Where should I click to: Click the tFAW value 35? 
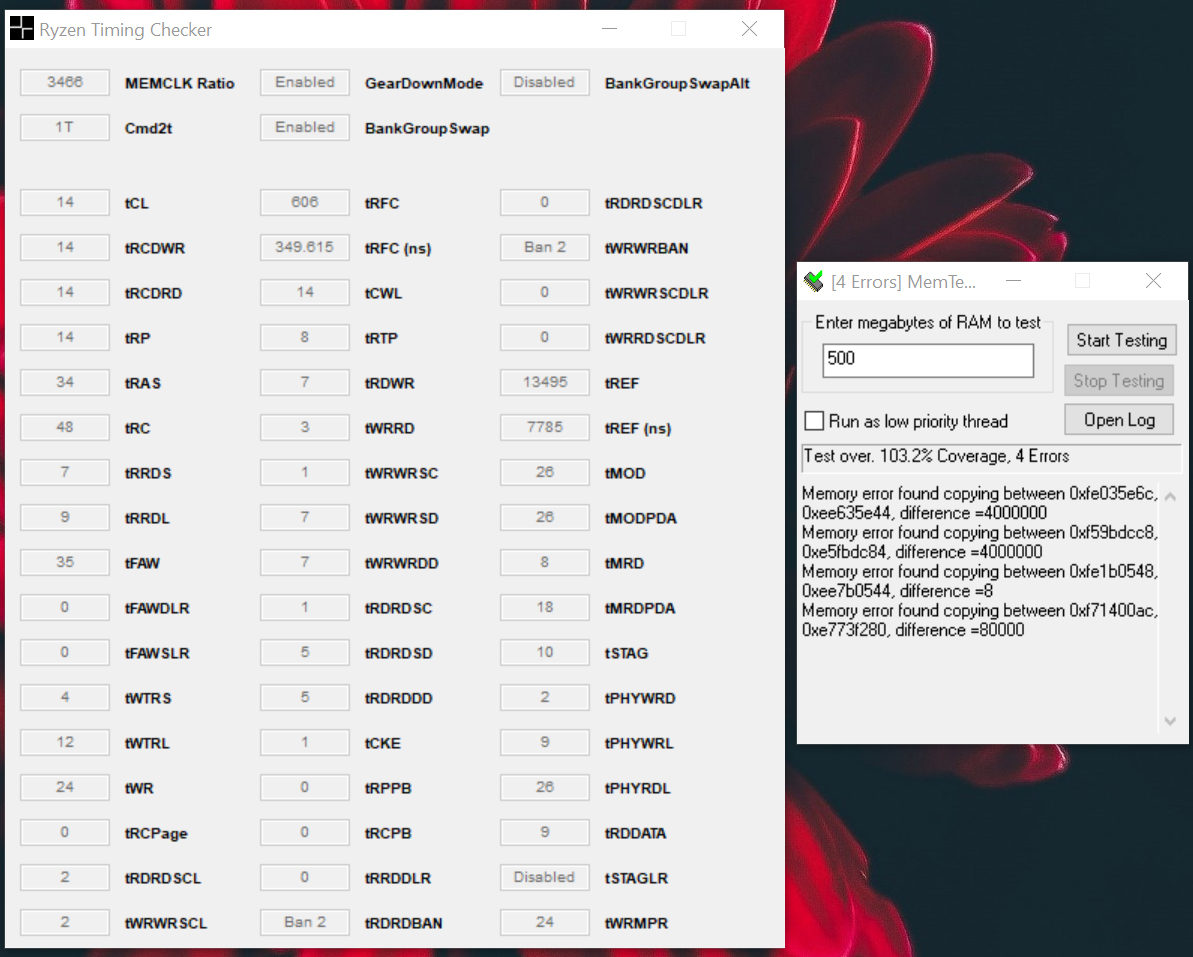(65, 562)
